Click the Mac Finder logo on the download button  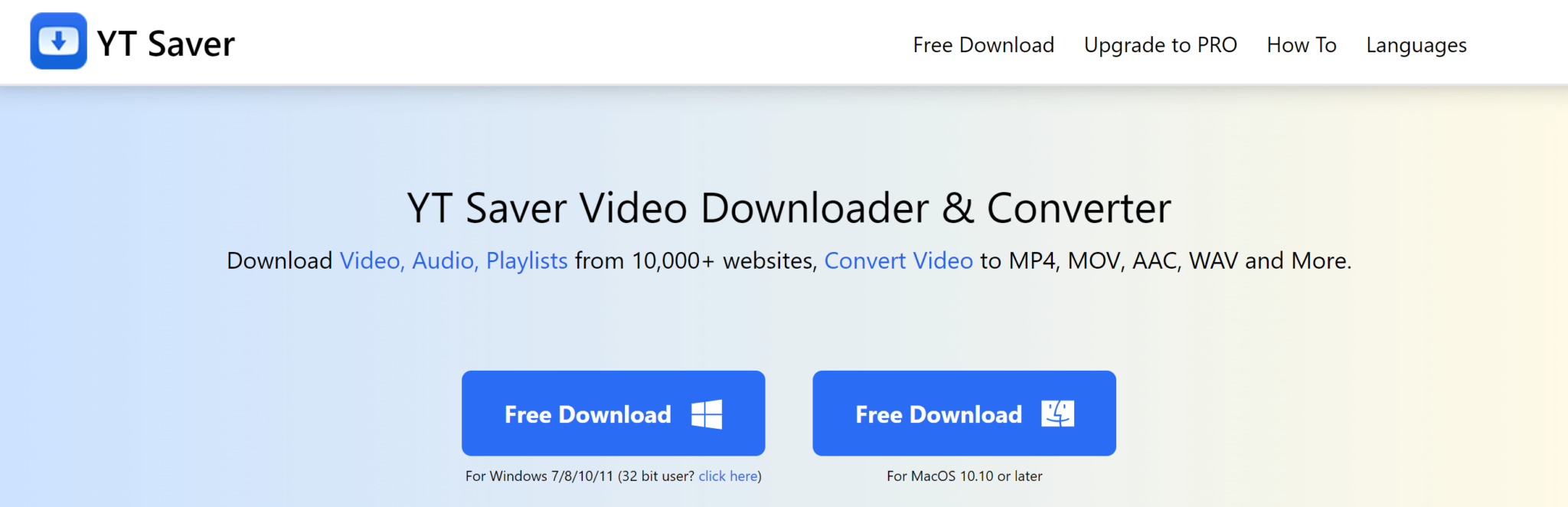point(1057,414)
